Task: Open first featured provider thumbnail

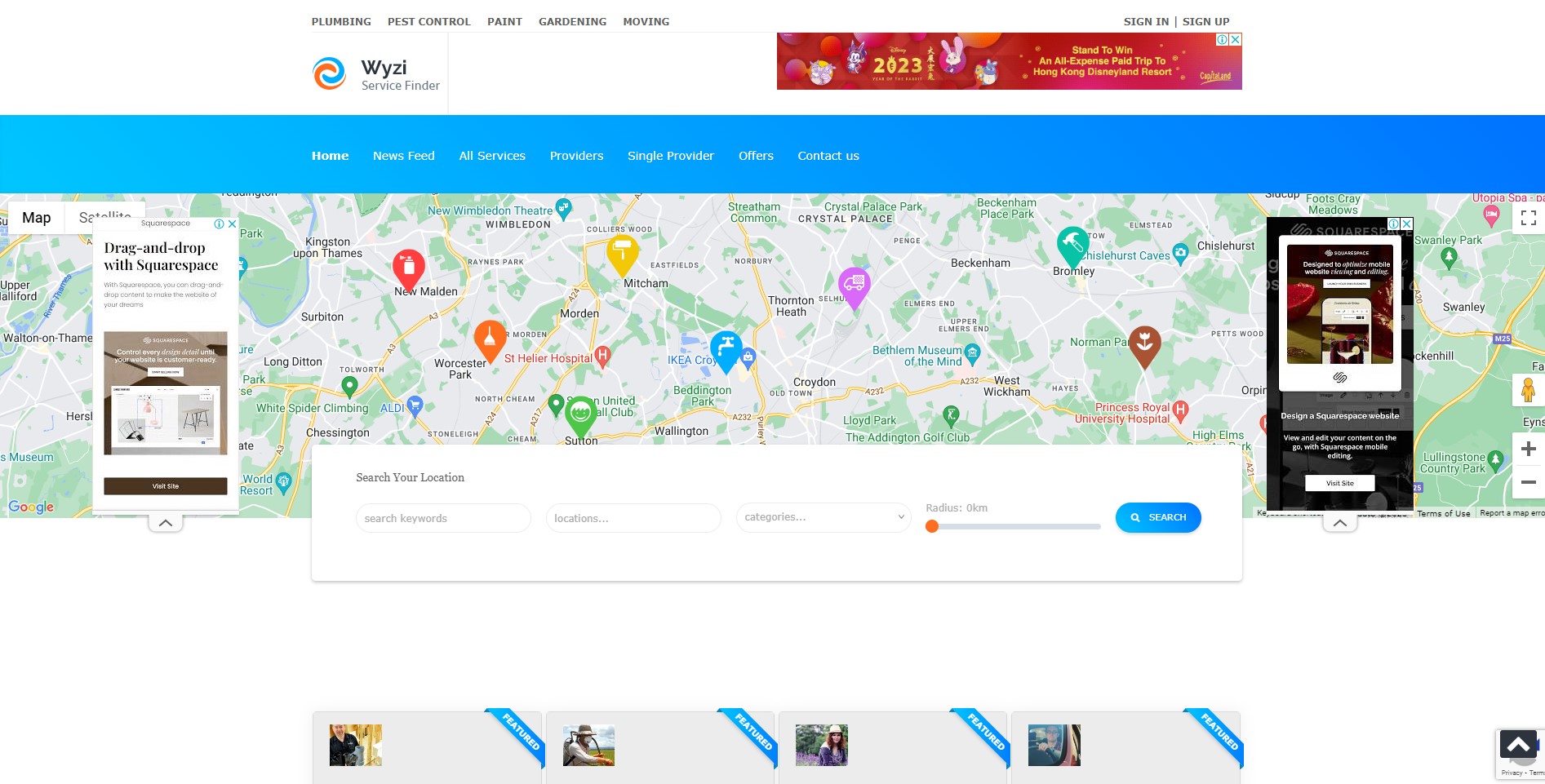Action: point(356,745)
